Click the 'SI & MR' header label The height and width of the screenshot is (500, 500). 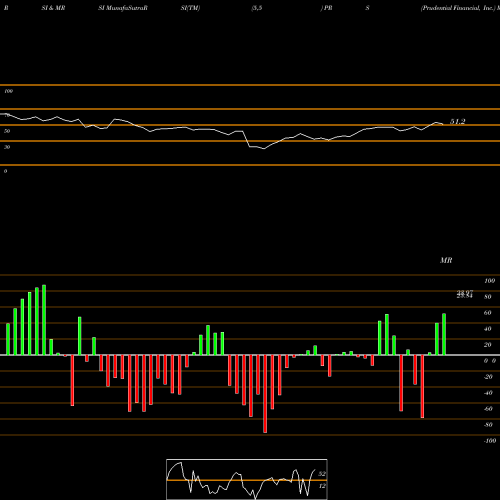click(x=53, y=8)
